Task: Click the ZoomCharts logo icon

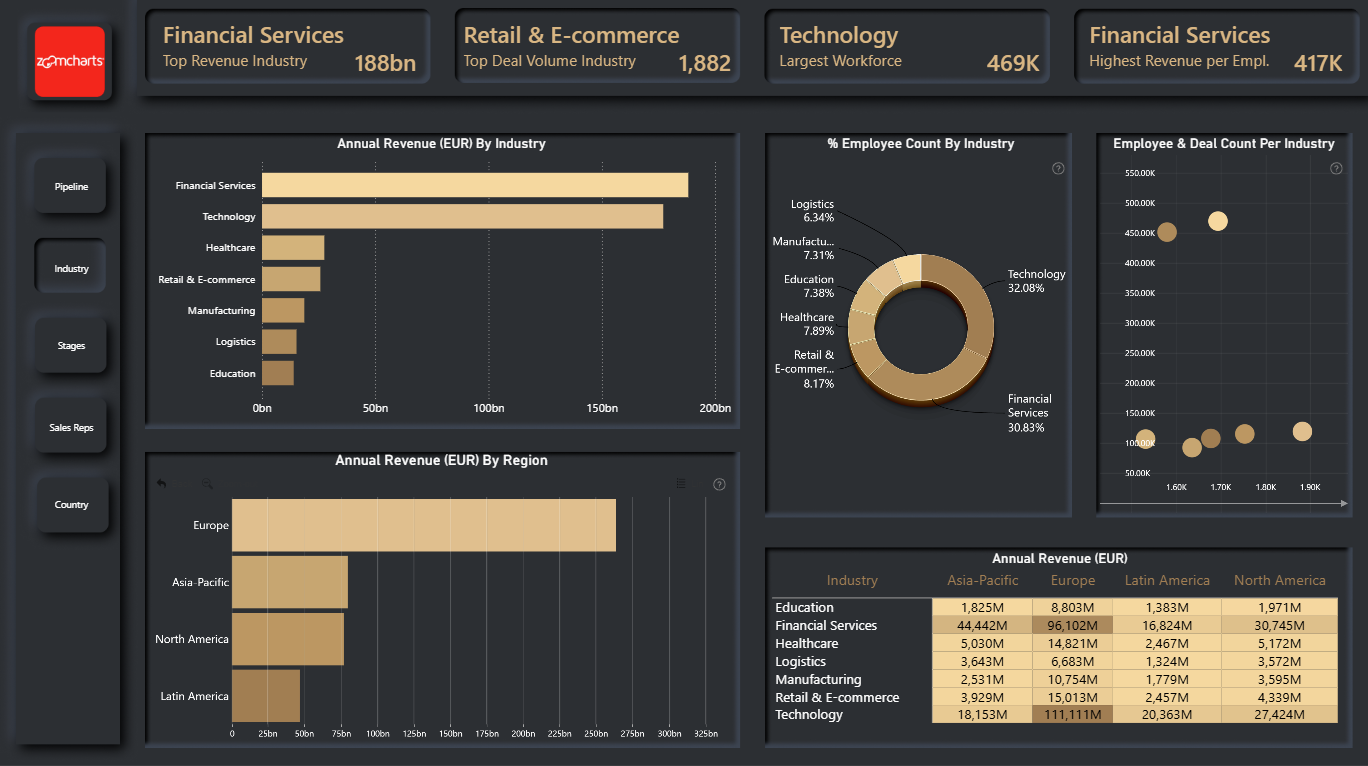Action: [70, 62]
